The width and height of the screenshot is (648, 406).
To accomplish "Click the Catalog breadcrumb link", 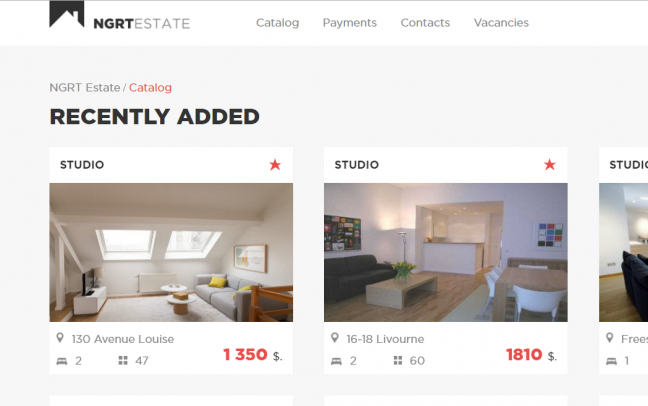I will pyautogui.click(x=150, y=88).
